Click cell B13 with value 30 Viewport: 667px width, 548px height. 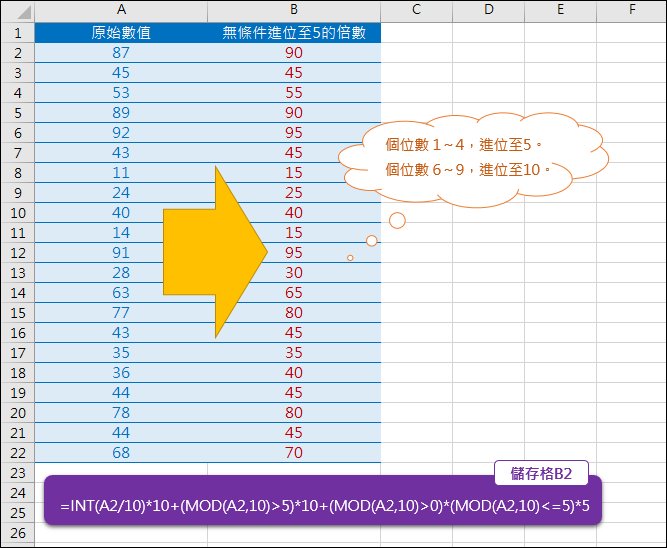click(294, 273)
